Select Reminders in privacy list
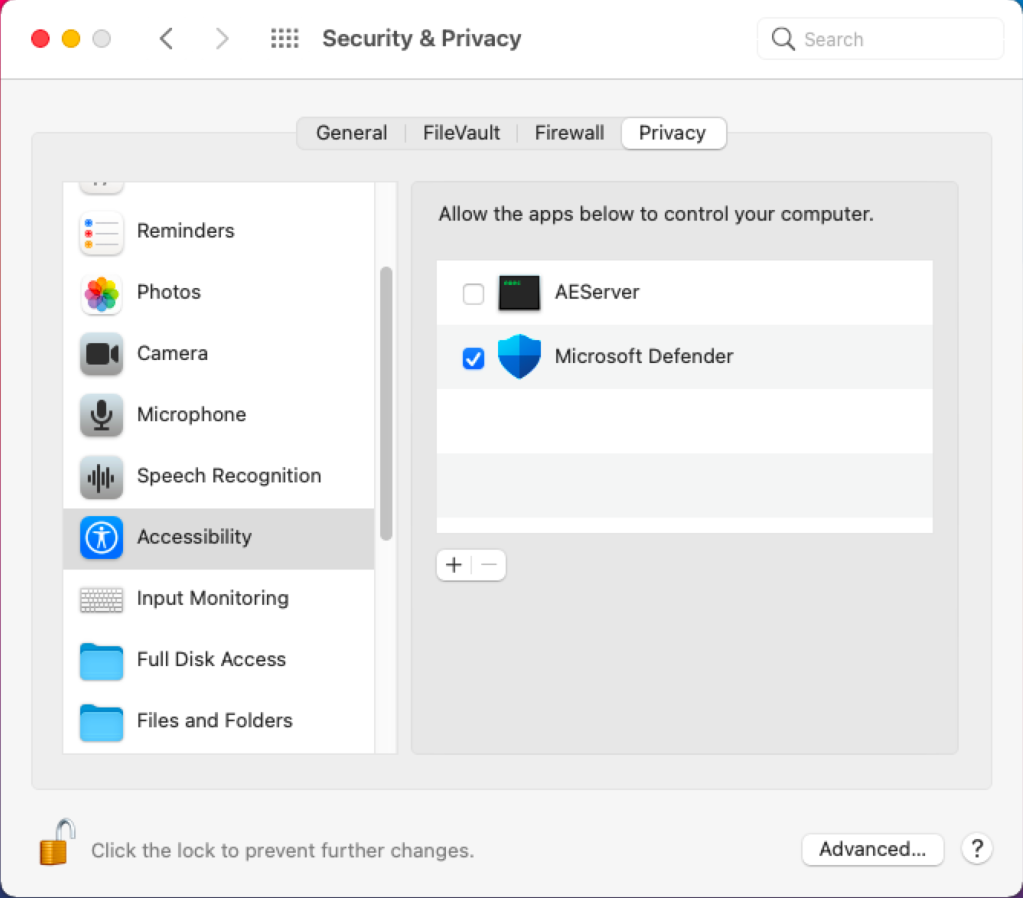 click(219, 231)
